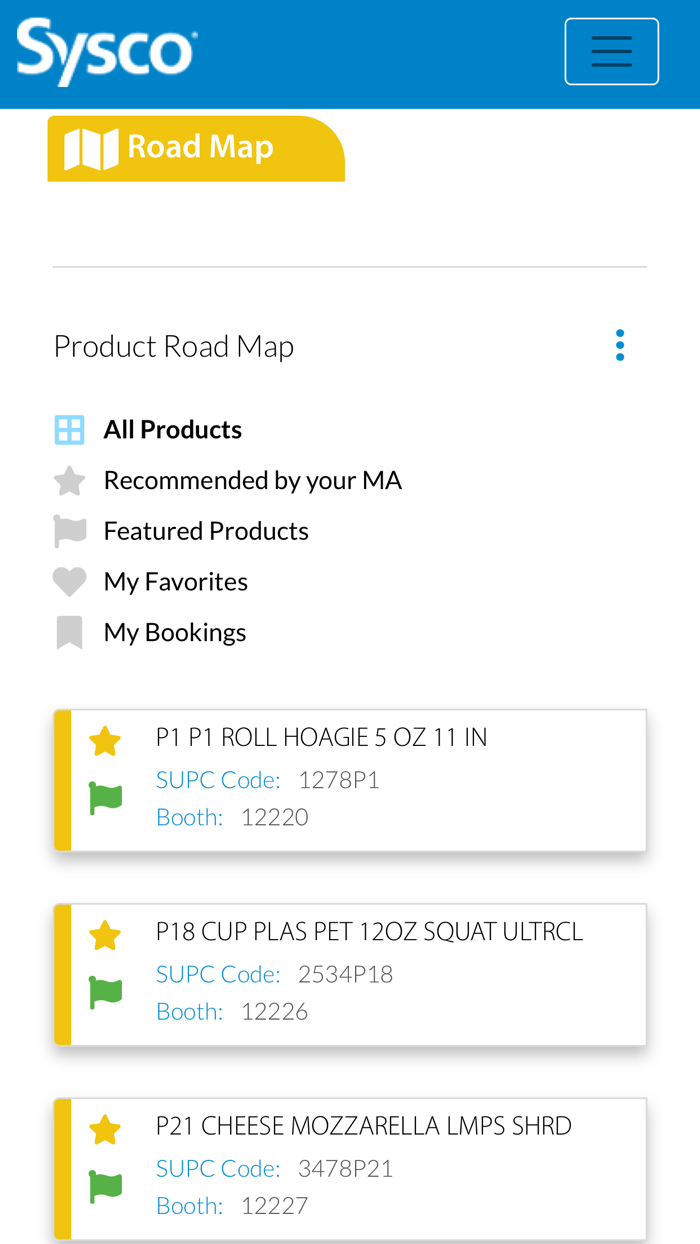The image size is (700, 1244).
Task: Select the My Favorites filter row
Action: coord(176,580)
